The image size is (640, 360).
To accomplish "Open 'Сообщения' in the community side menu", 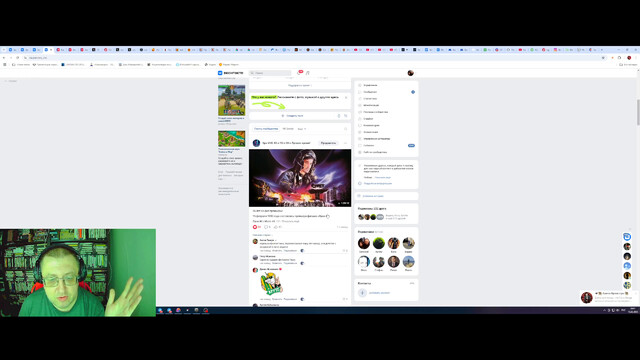I will (370, 92).
